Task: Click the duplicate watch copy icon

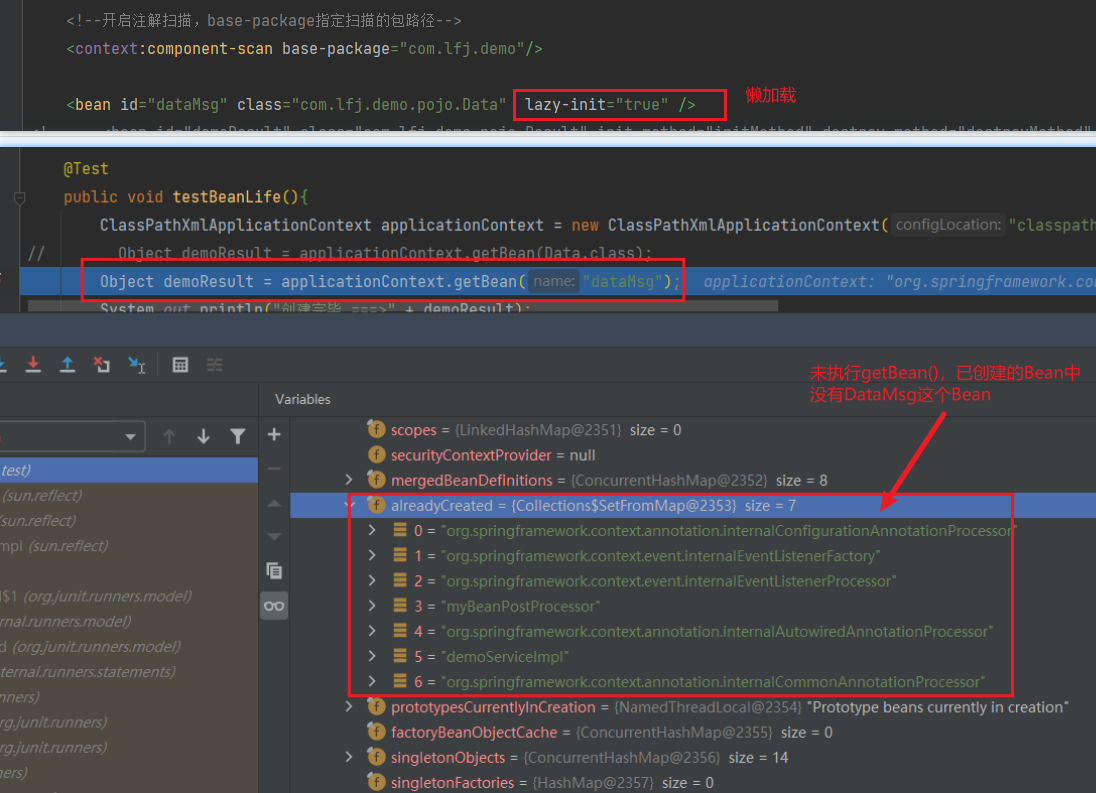Action: [274, 570]
